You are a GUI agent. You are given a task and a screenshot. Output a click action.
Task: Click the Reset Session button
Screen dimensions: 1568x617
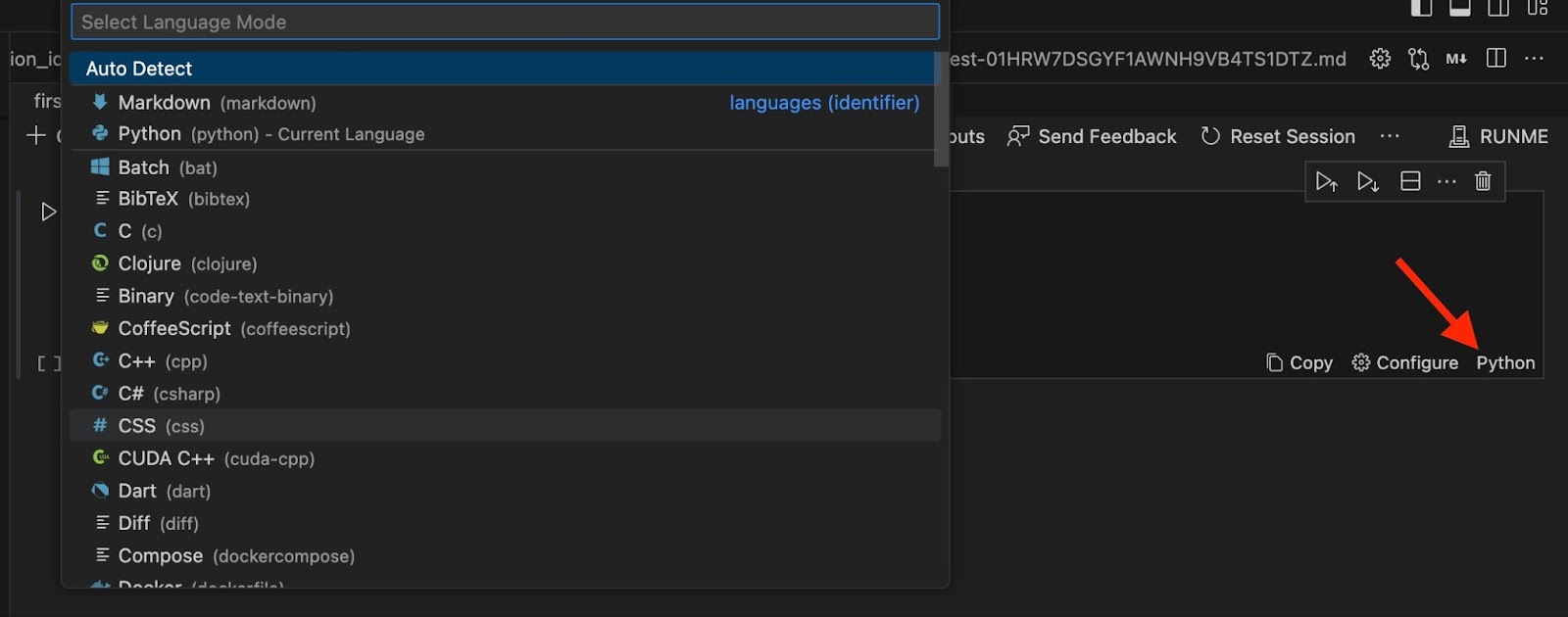[x=1278, y=136]
